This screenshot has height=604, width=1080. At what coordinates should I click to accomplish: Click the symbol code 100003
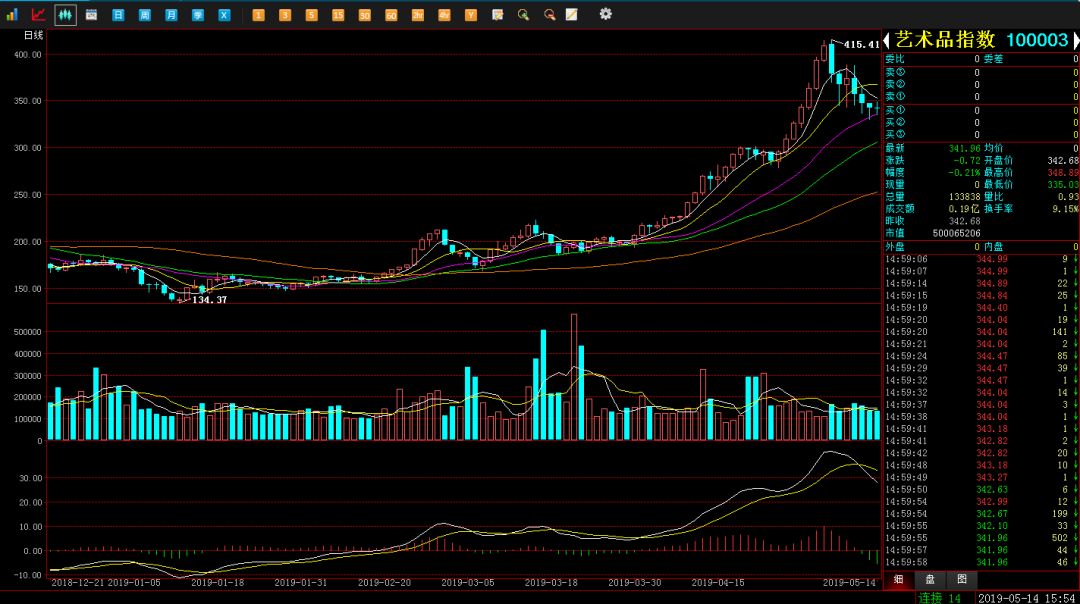click(x=1037, y=40)
